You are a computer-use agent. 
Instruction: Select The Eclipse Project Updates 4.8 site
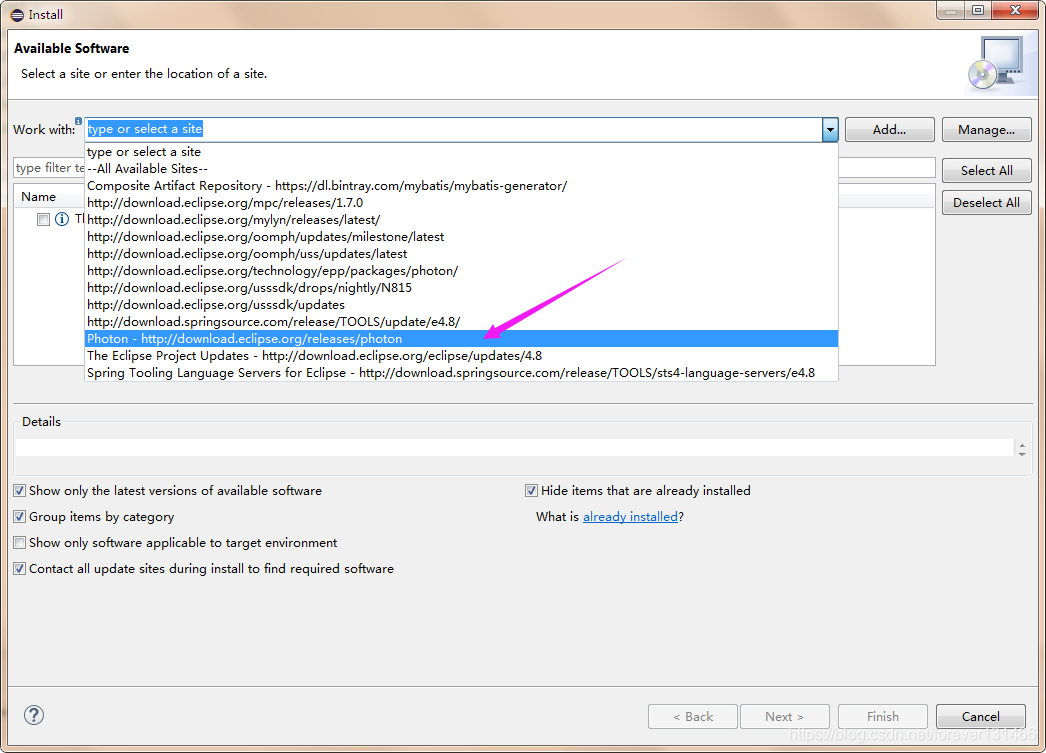tap(461, 356)
